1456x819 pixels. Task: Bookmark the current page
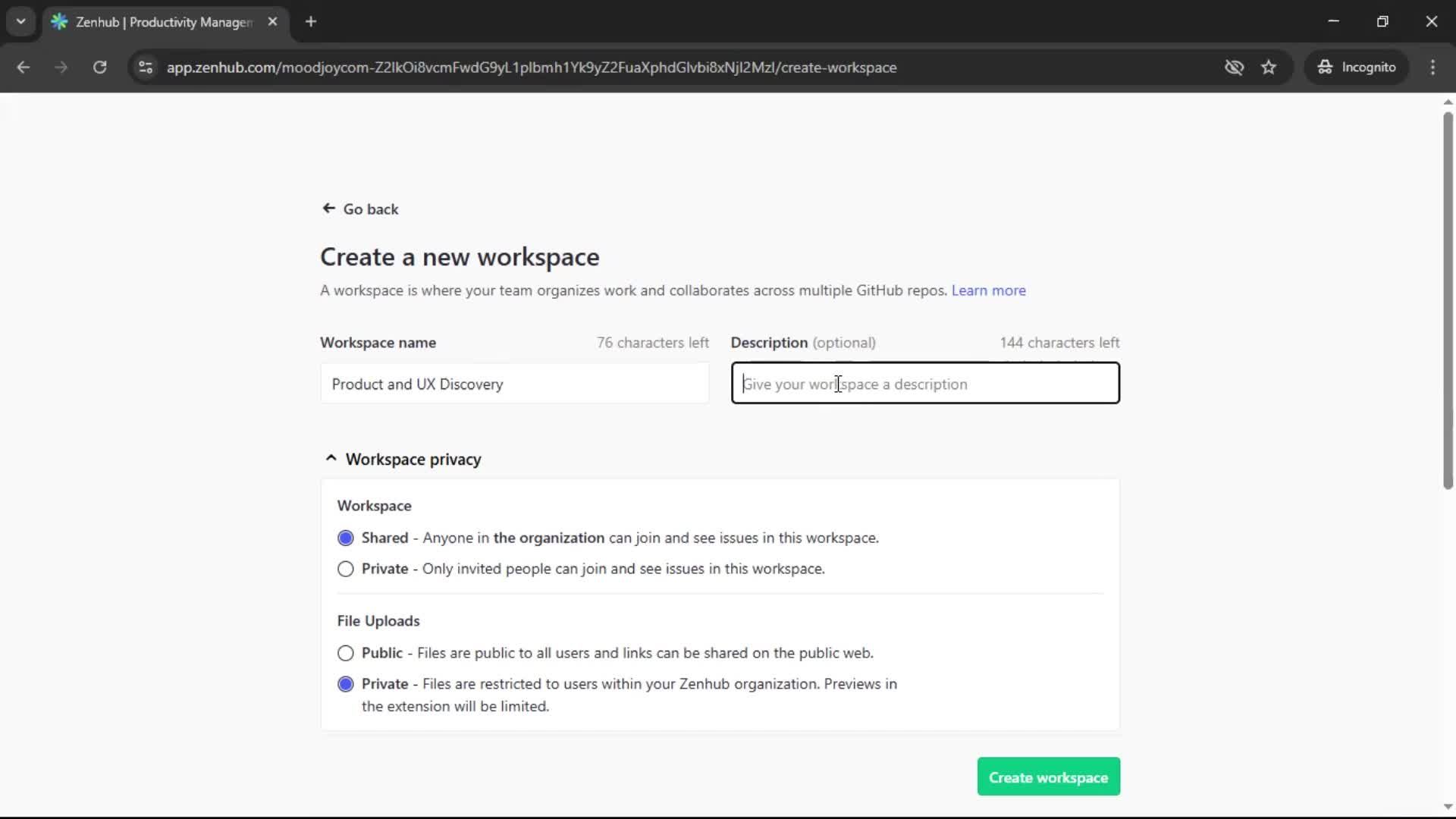1269,67
